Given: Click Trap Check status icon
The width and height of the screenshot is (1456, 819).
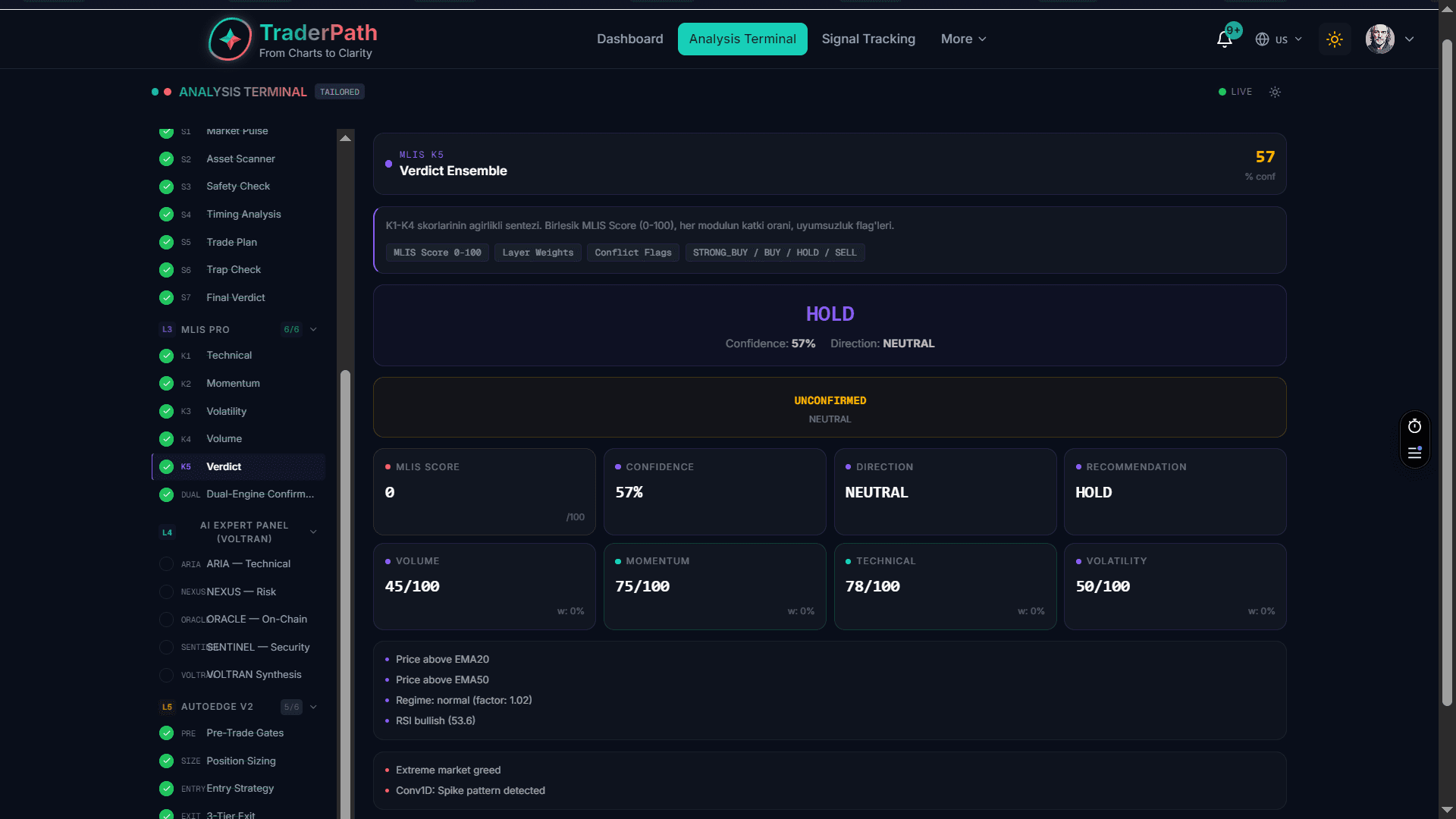Looking at the screenshot, I should tap(166, 270).
